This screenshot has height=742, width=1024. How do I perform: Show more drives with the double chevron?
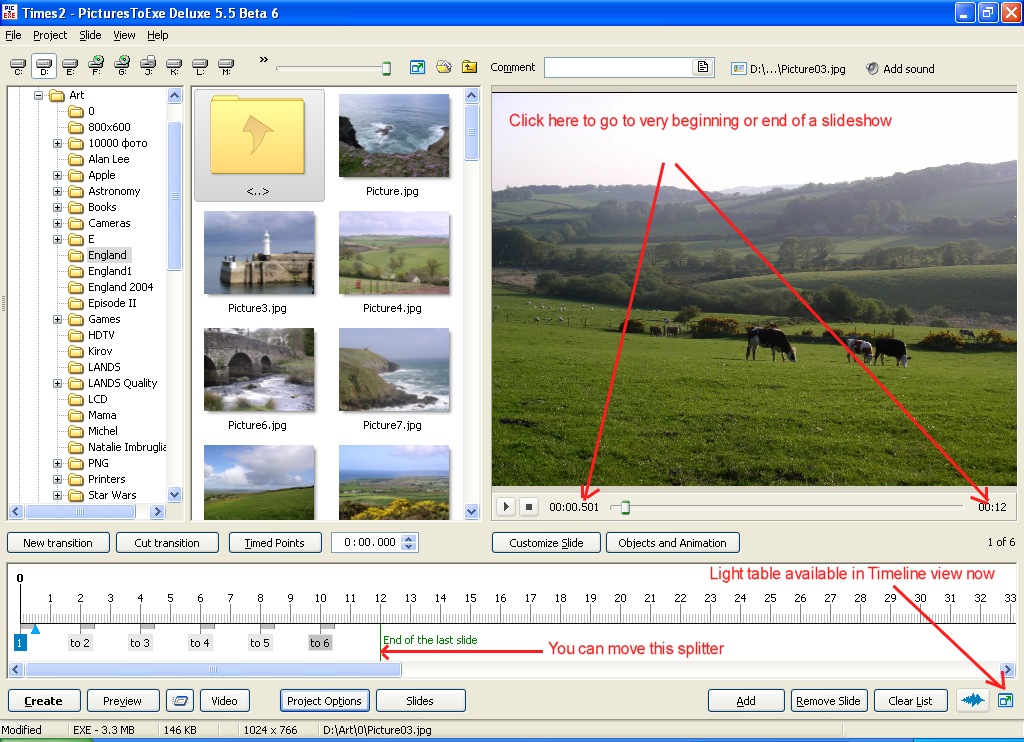[263, 59]
